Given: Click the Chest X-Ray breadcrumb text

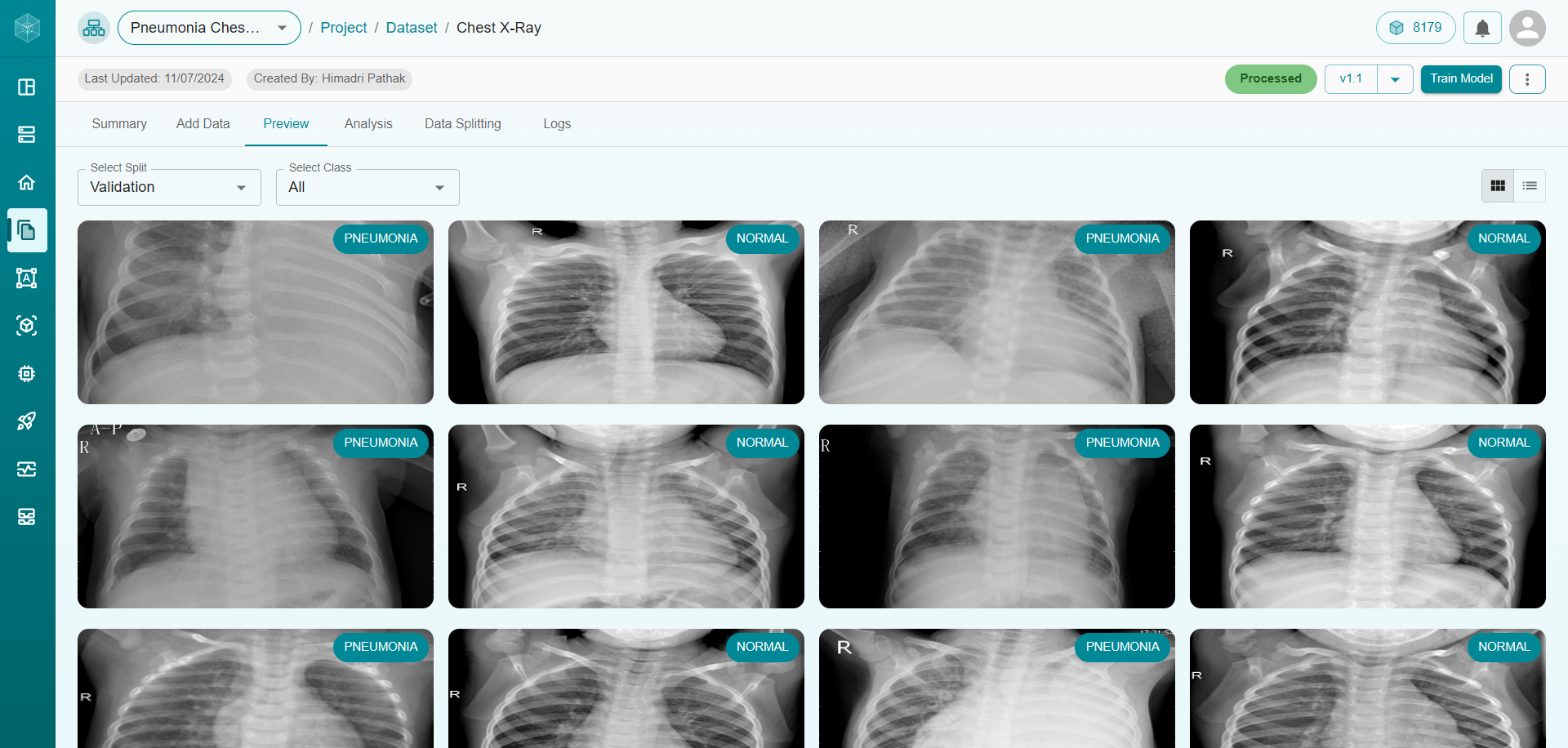Looking at the screenshot, I should (x=499, y=28).
